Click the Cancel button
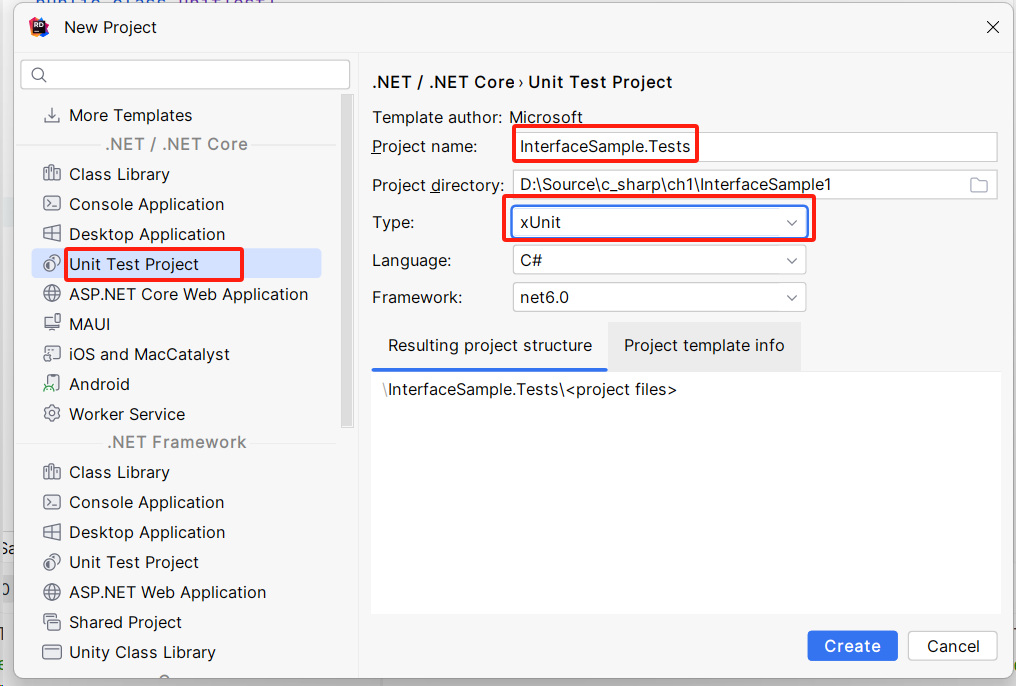Image resolution: width=1016 pixels, height=686 pixels. click(x=952, y=646)
